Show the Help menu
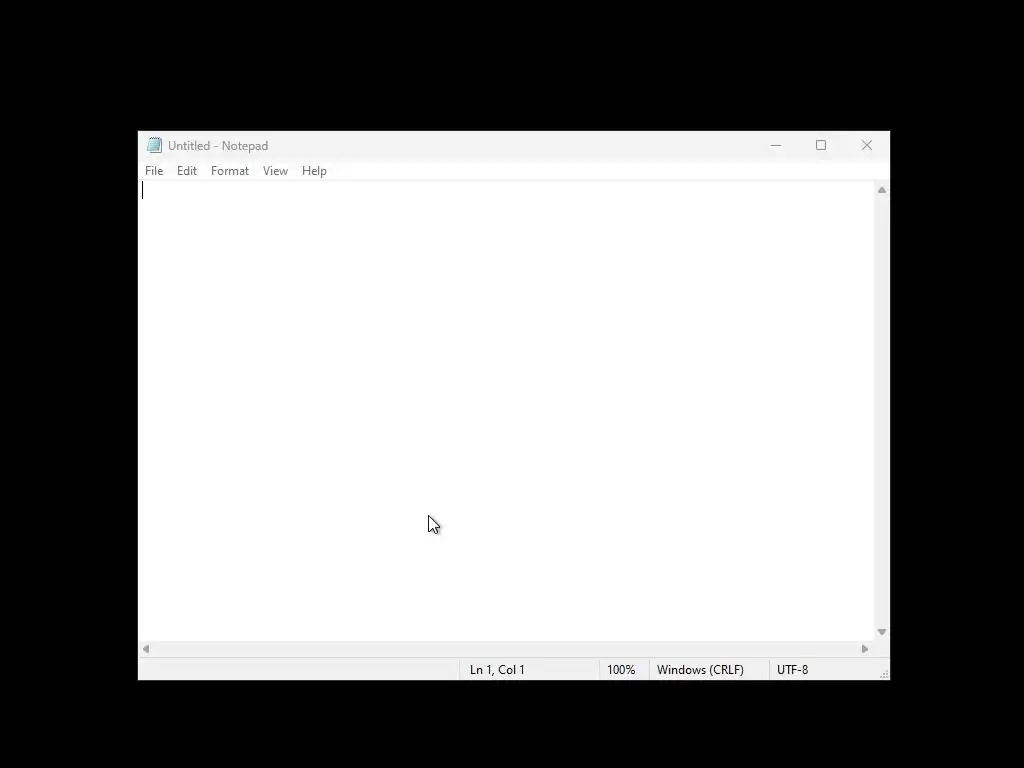This screenshot has width=1024, height=768. point(314,170)
